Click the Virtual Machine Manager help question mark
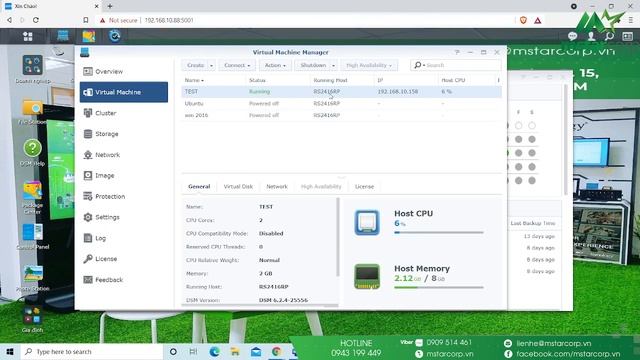 [x=457, y=52]
